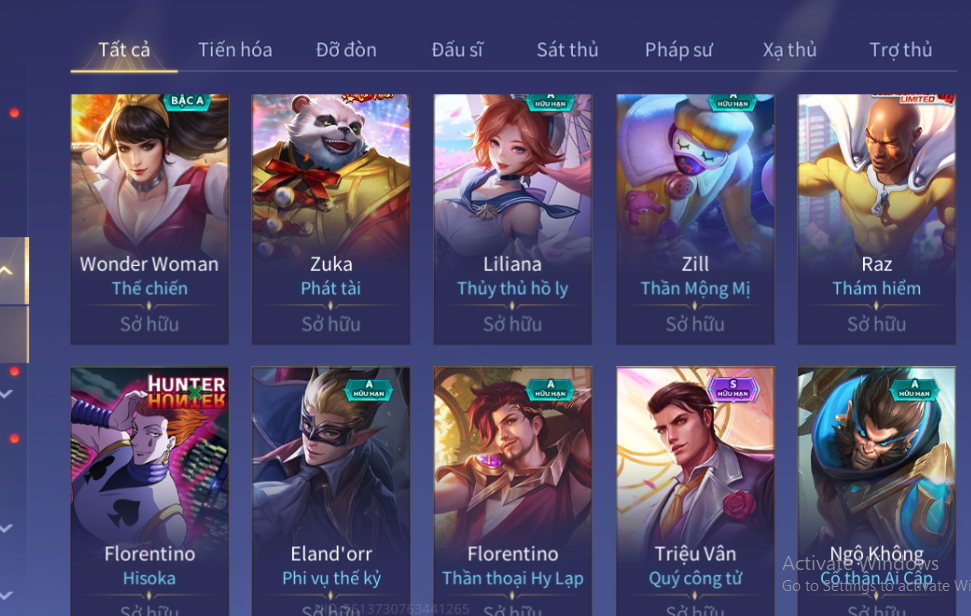Click the A Hữu Hạn badge on Eland'orr

(x=368, y=390)
